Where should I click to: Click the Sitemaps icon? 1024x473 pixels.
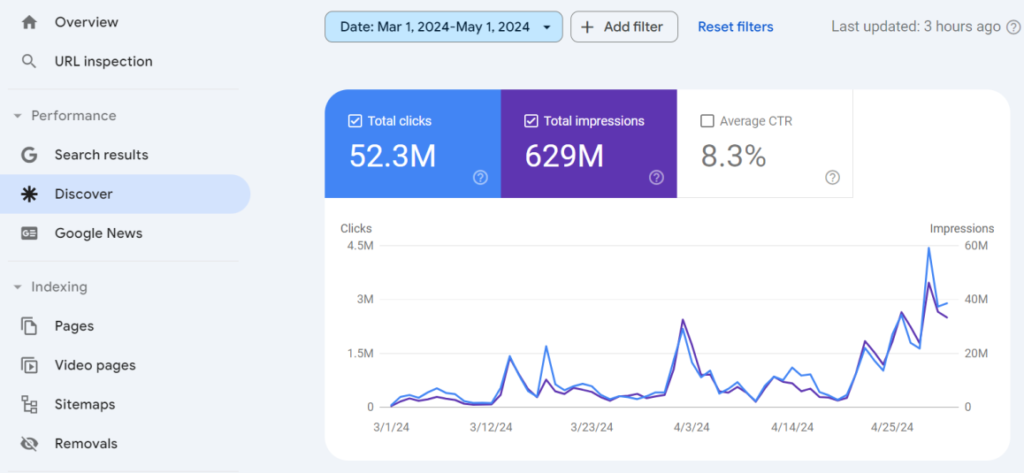29,404
